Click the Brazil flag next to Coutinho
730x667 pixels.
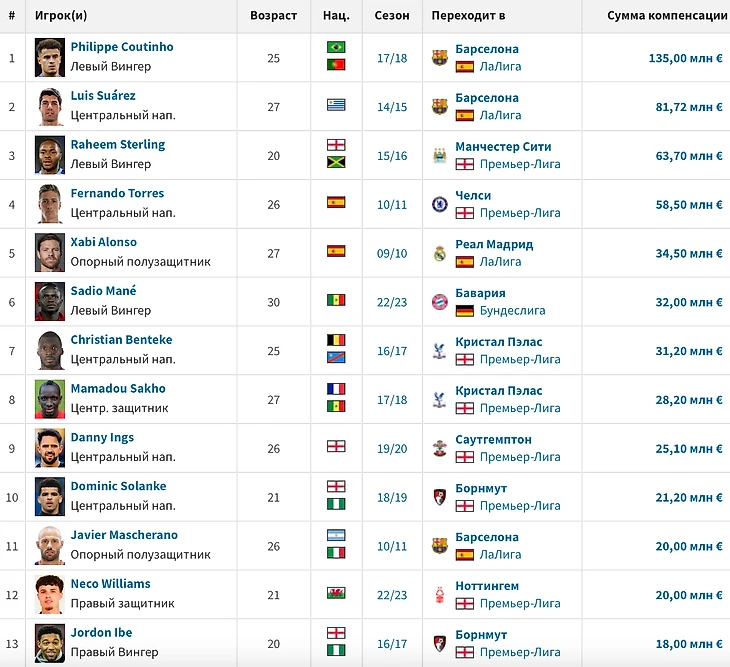point(336,48)
